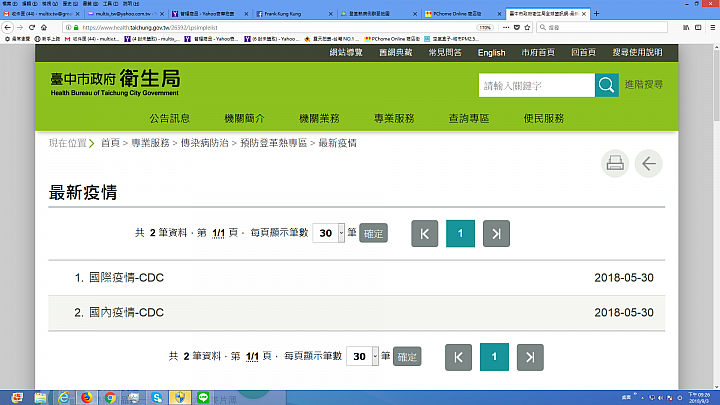Go to first page in top pagination

(425, 233)
